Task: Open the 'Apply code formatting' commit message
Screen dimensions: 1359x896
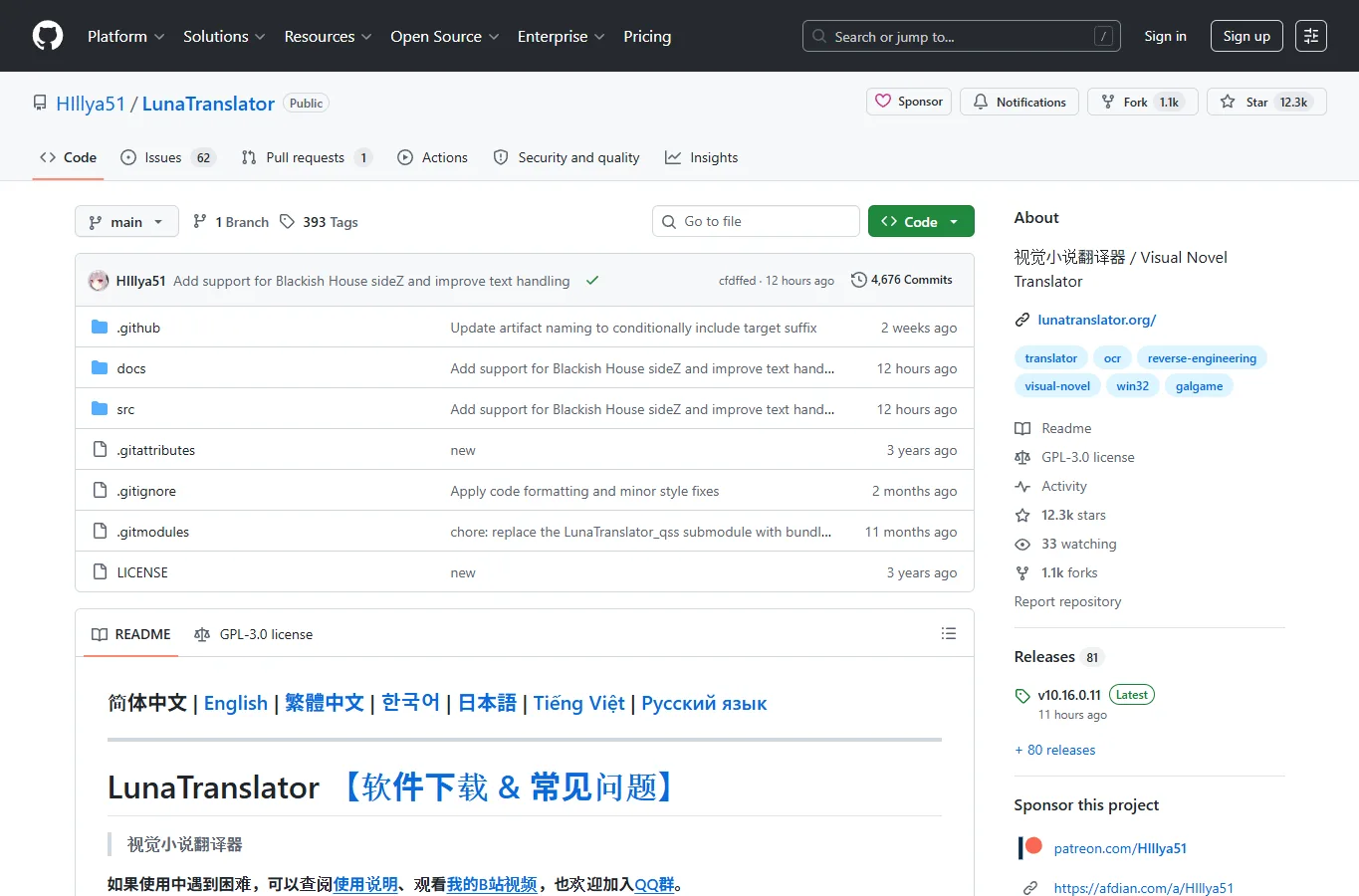Action: tap(584, 491)
